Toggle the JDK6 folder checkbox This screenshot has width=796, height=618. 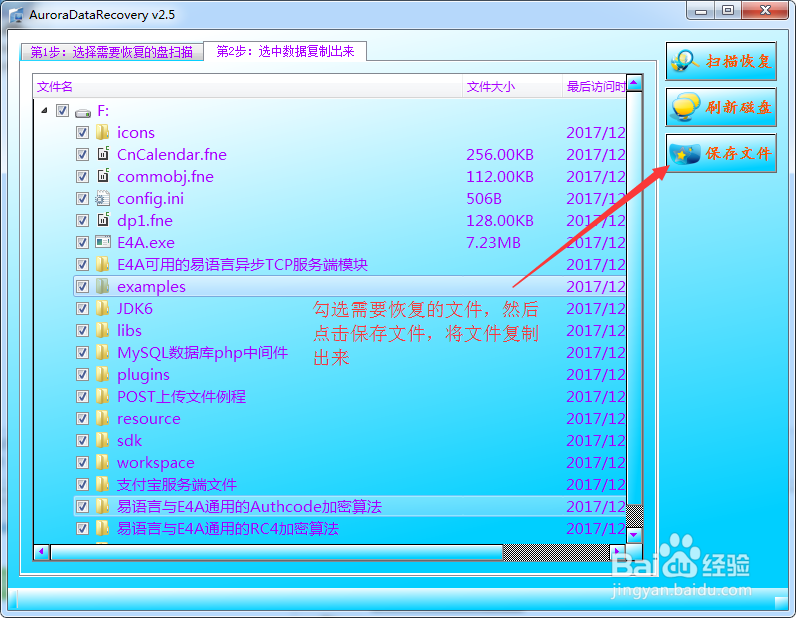coord(82,308)
